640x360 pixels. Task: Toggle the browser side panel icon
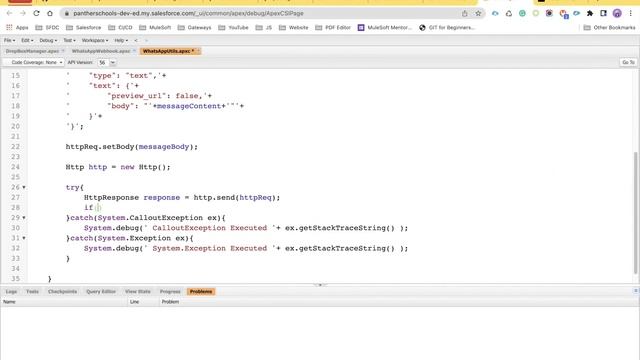(603, 13)
